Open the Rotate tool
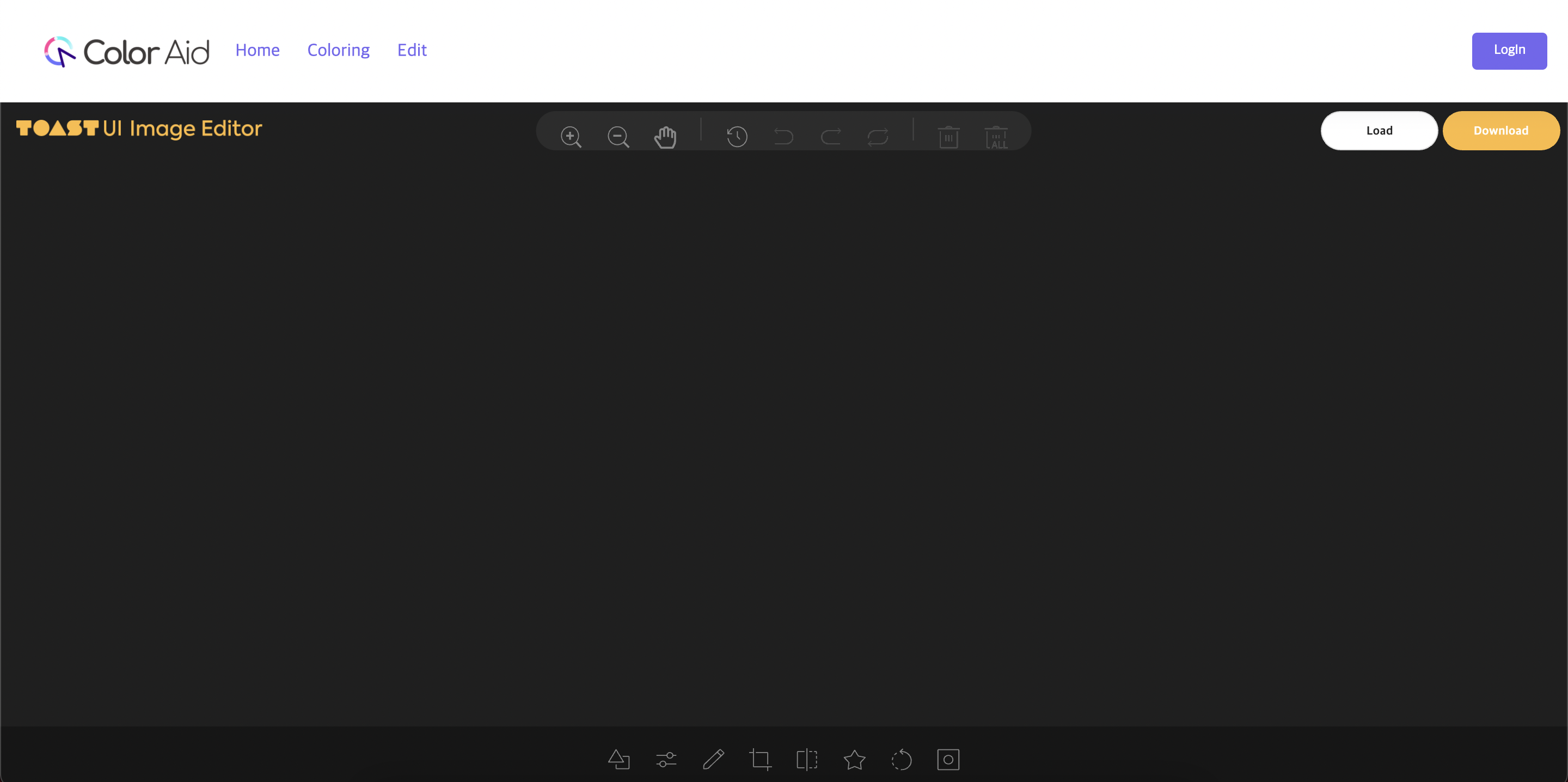 coord(902,760)
